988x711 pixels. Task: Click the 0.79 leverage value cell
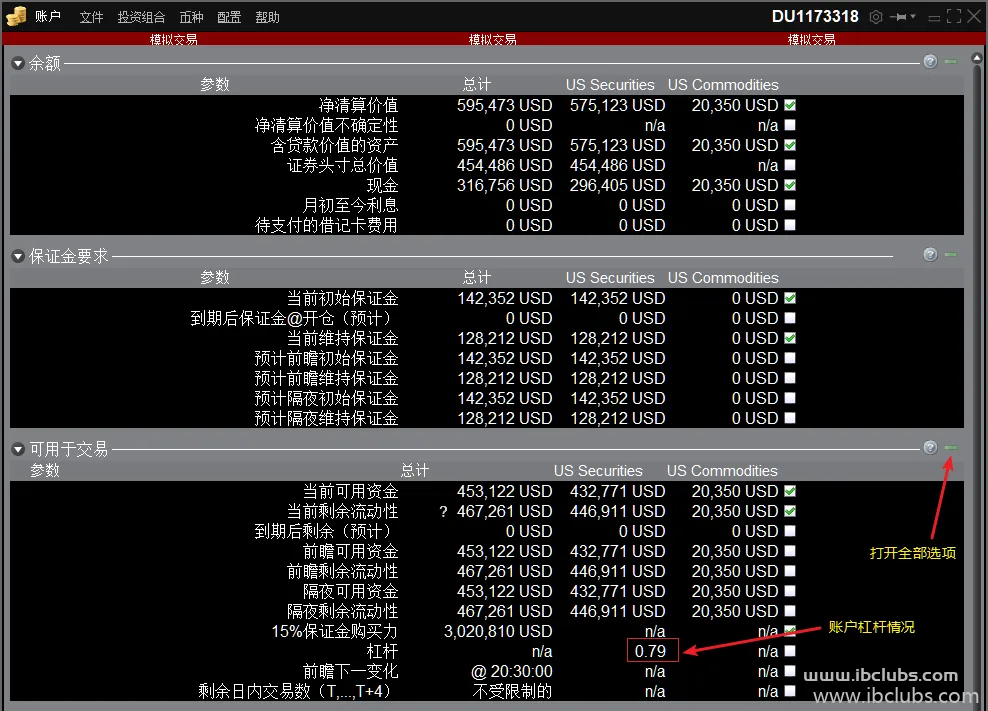click(x=653, y=651)
